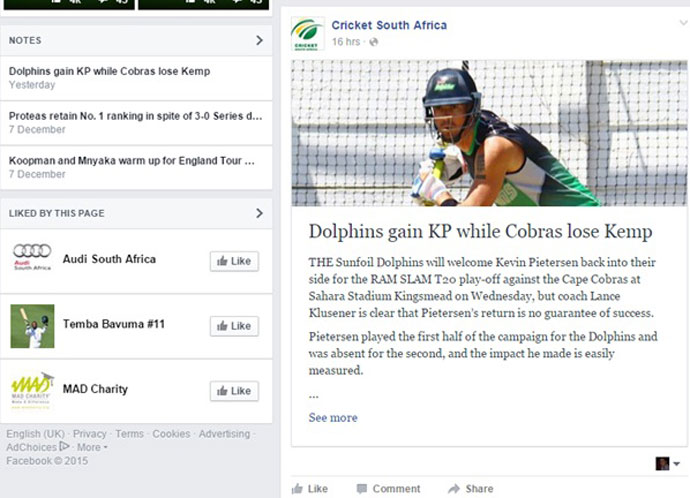Like the Temba Bavuma #11 page
The width and height of the screenshot is (690, 498).
tap(234, 326)
